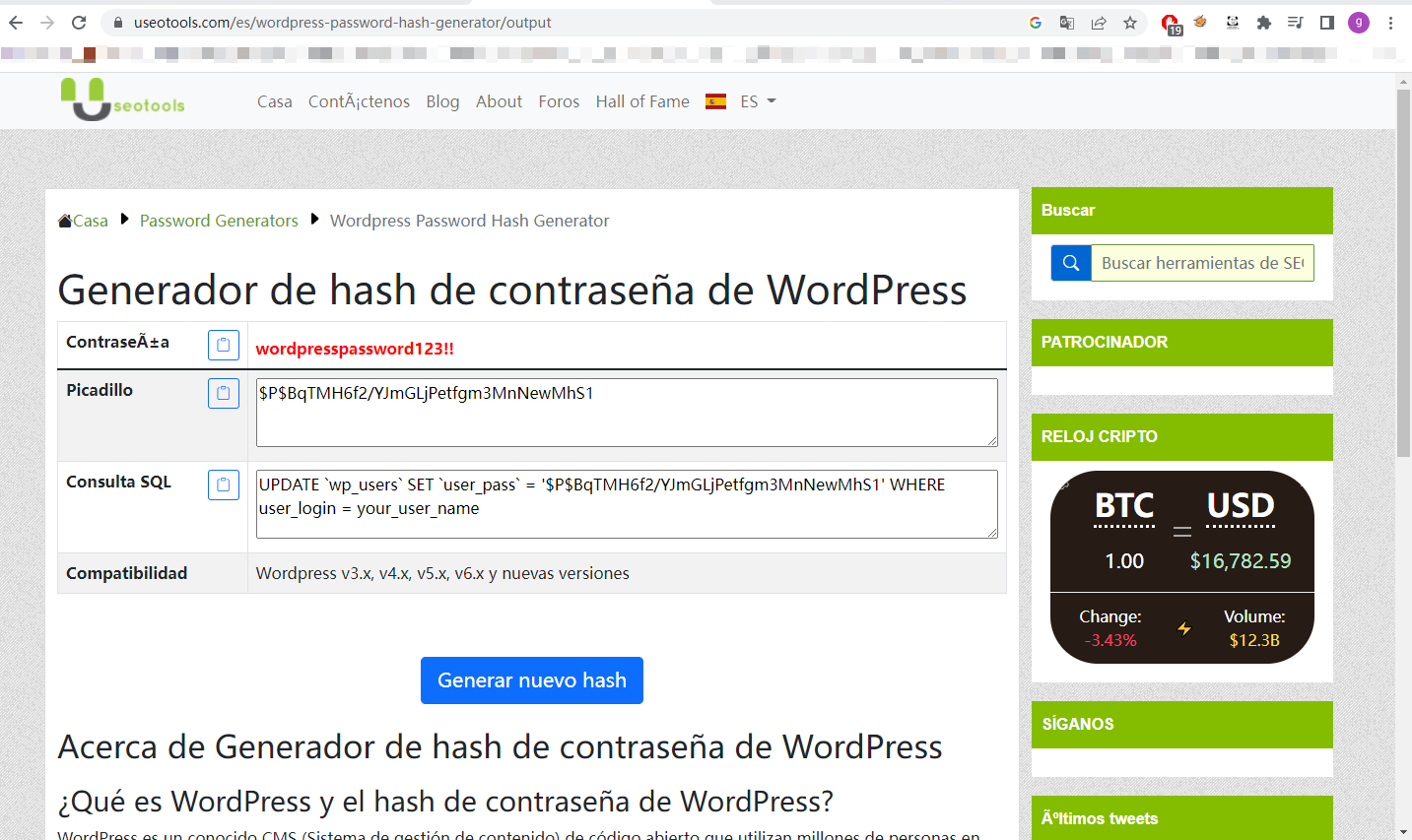Click the $12.3B volume value
The width and height of the screenshot is (1412, 840).
tap(1254, 640)
